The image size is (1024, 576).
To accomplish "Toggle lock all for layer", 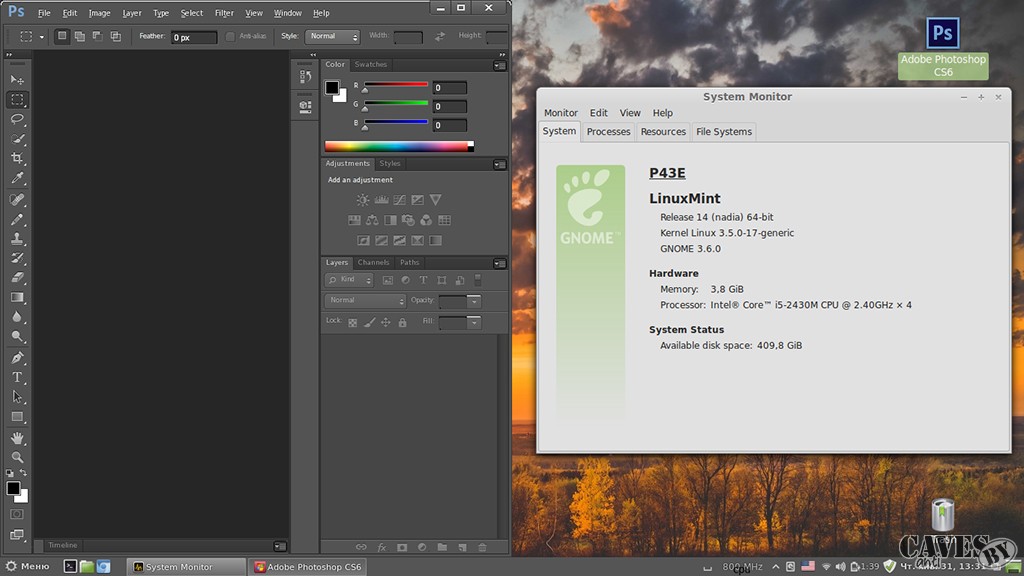I will point(402,323).
